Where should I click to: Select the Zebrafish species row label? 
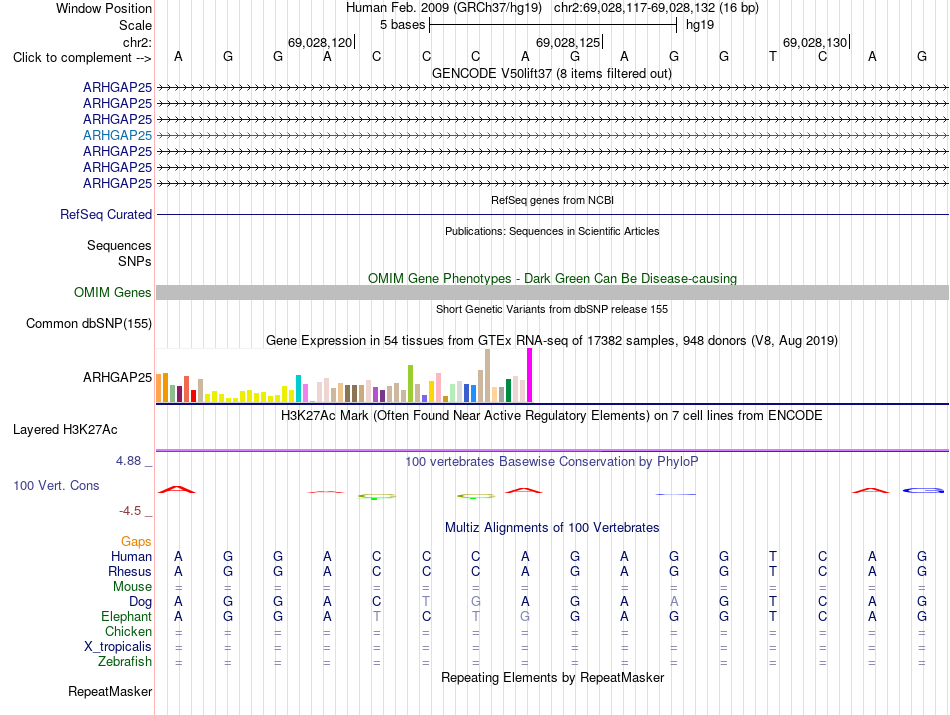pyautogui.click(x=125, y=662)
